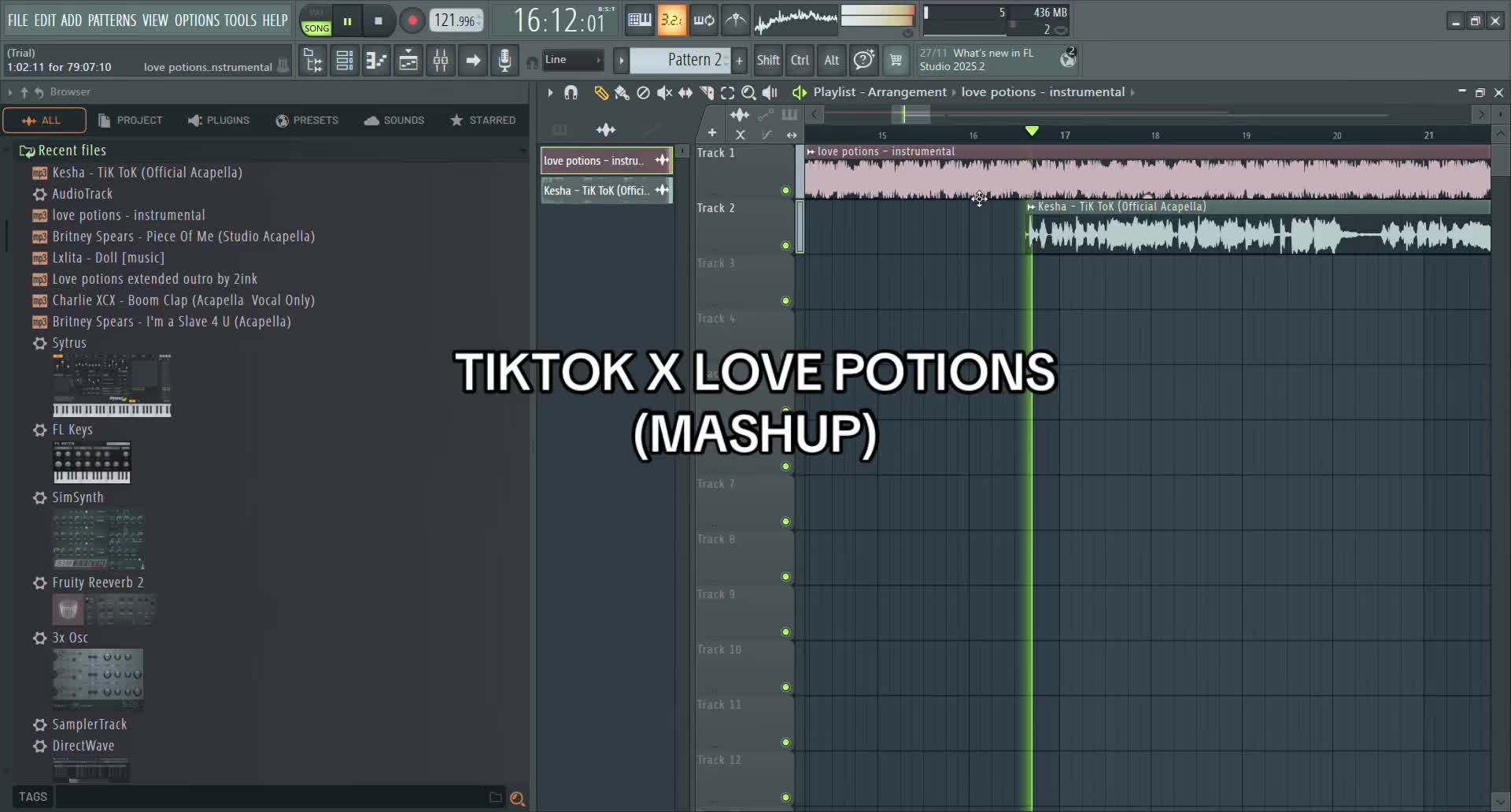1511x812 pixels.
Task: Open the AI assistant chat icon
Action: coord(863,60)
